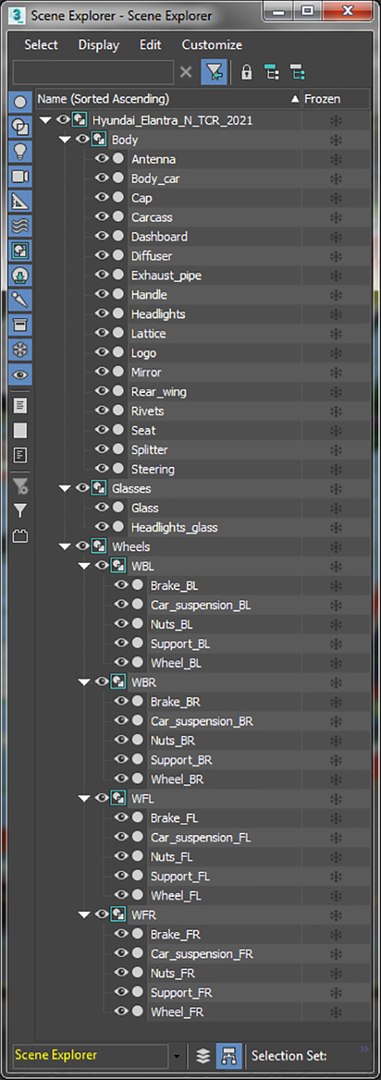The height and width of the screenshot is (1080, 381).
Task: Open the Scene Explorer name dropdown arrow
Action: [x=177, y=1055]
